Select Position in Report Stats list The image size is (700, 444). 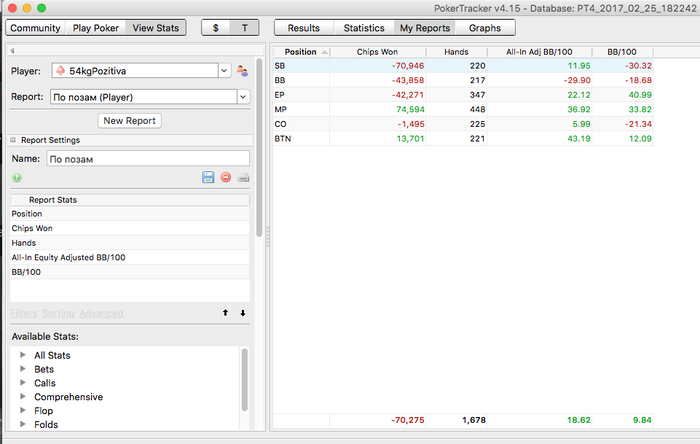click(129, 214)
